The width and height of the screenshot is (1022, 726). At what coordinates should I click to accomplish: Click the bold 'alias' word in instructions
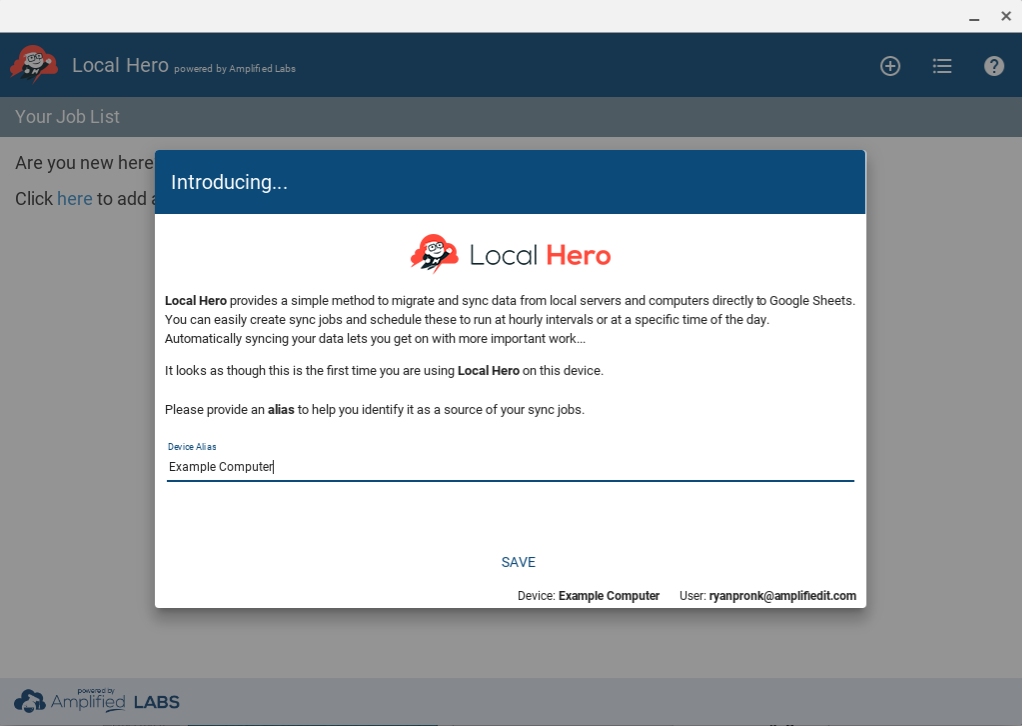point(281,410)
